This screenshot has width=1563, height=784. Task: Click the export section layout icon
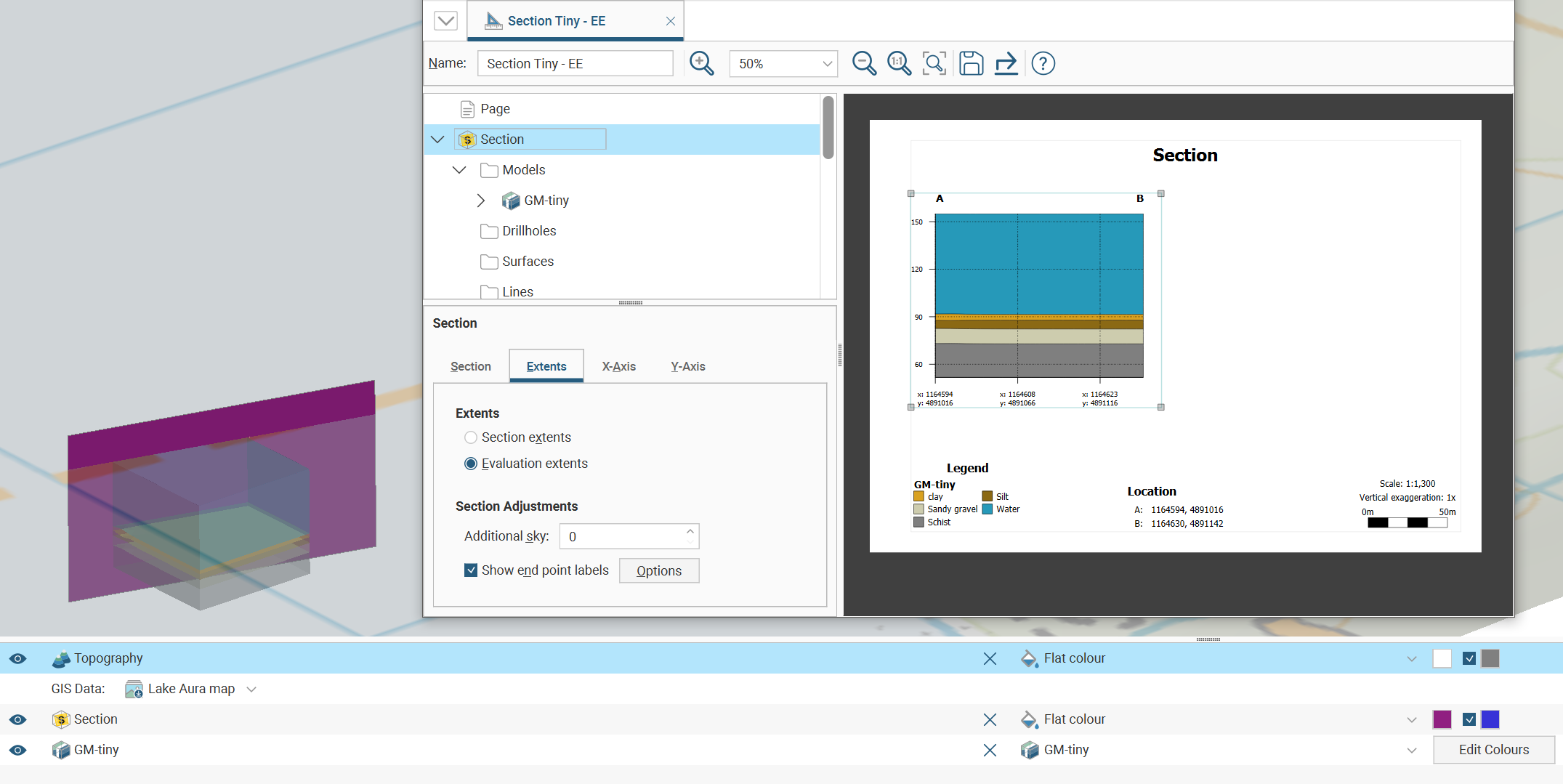point(1006,63)
